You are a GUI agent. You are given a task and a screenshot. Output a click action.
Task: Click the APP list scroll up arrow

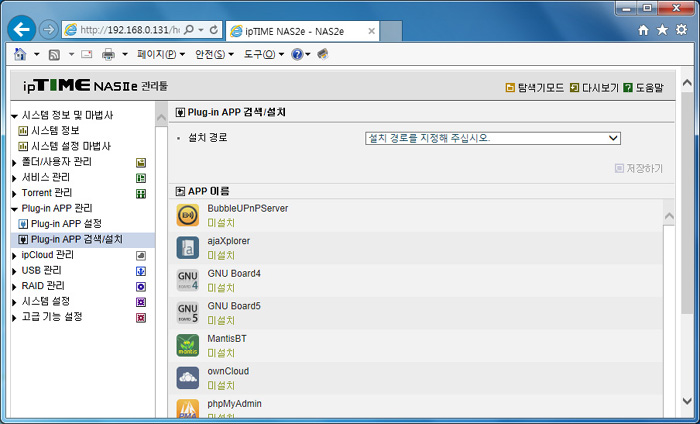(669, 216)
